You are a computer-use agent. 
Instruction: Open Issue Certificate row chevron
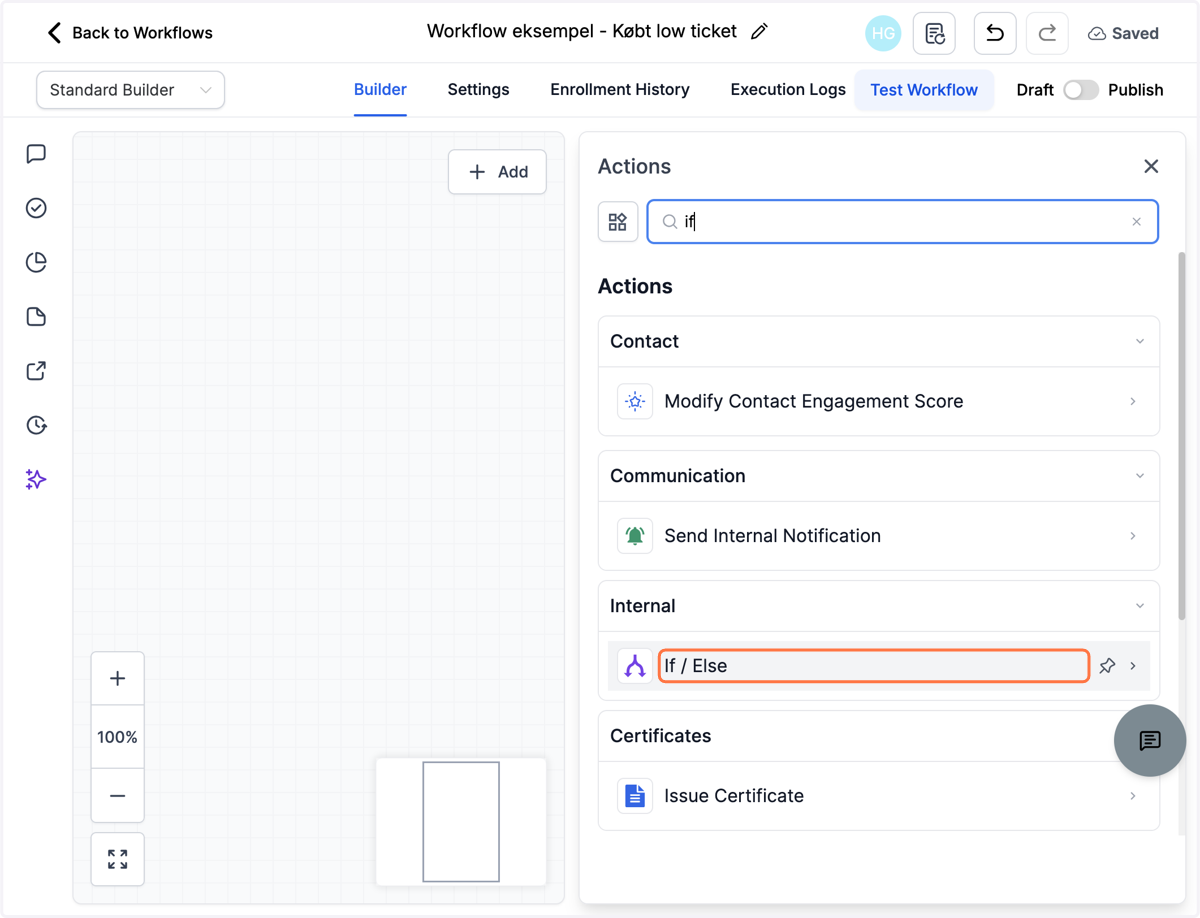tap(1133, 796)
